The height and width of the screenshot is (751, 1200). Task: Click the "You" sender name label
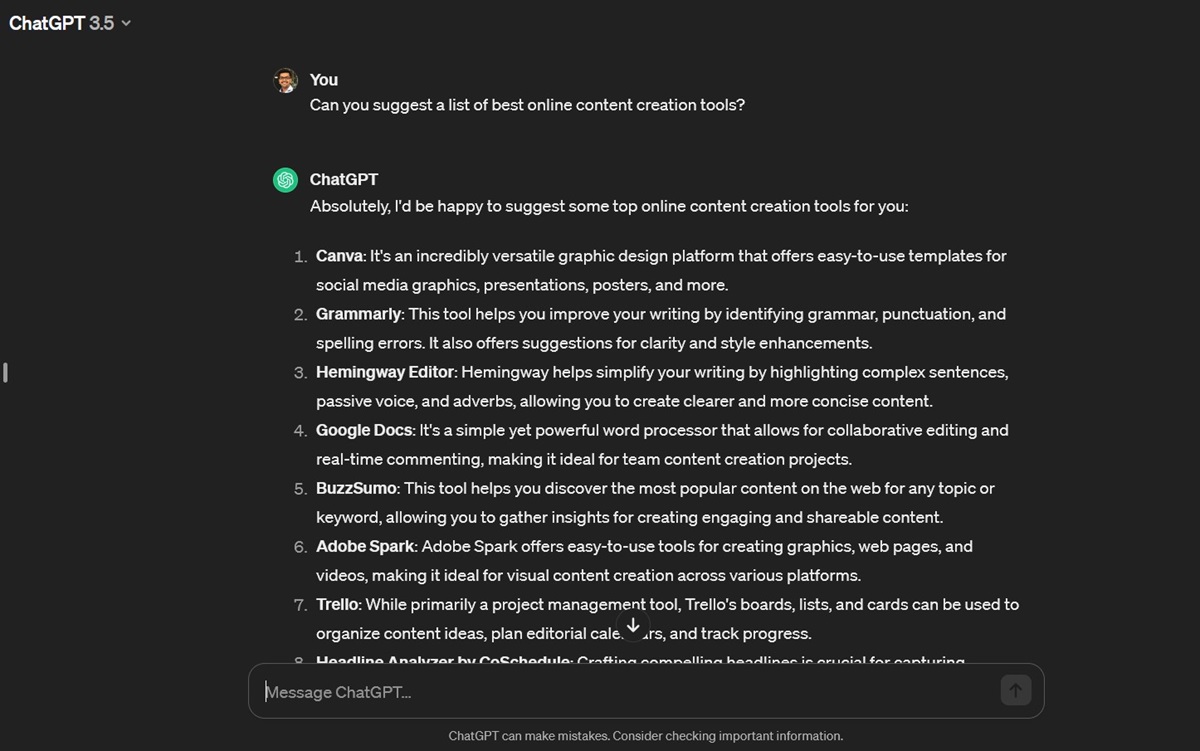tap(324, 80)
